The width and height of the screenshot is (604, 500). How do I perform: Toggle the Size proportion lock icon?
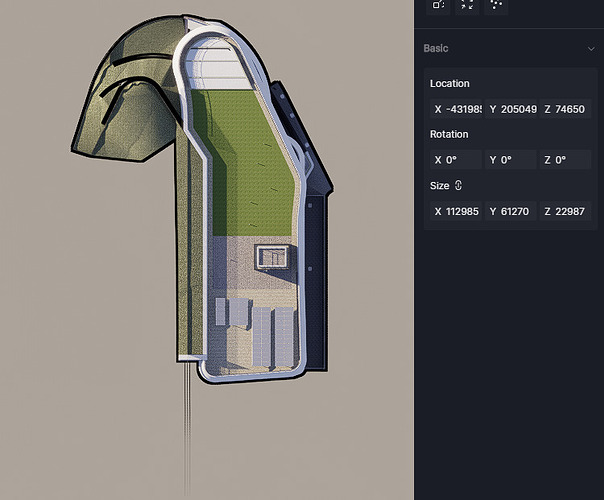(459, 185)
